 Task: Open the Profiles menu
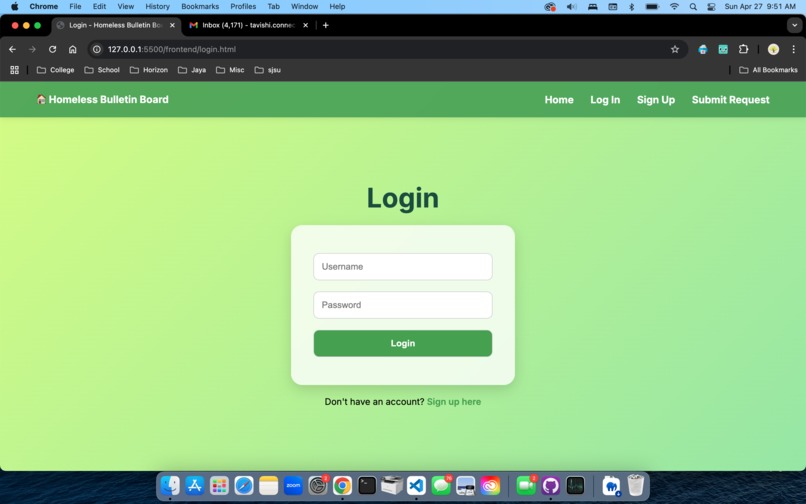pos(243,7)
